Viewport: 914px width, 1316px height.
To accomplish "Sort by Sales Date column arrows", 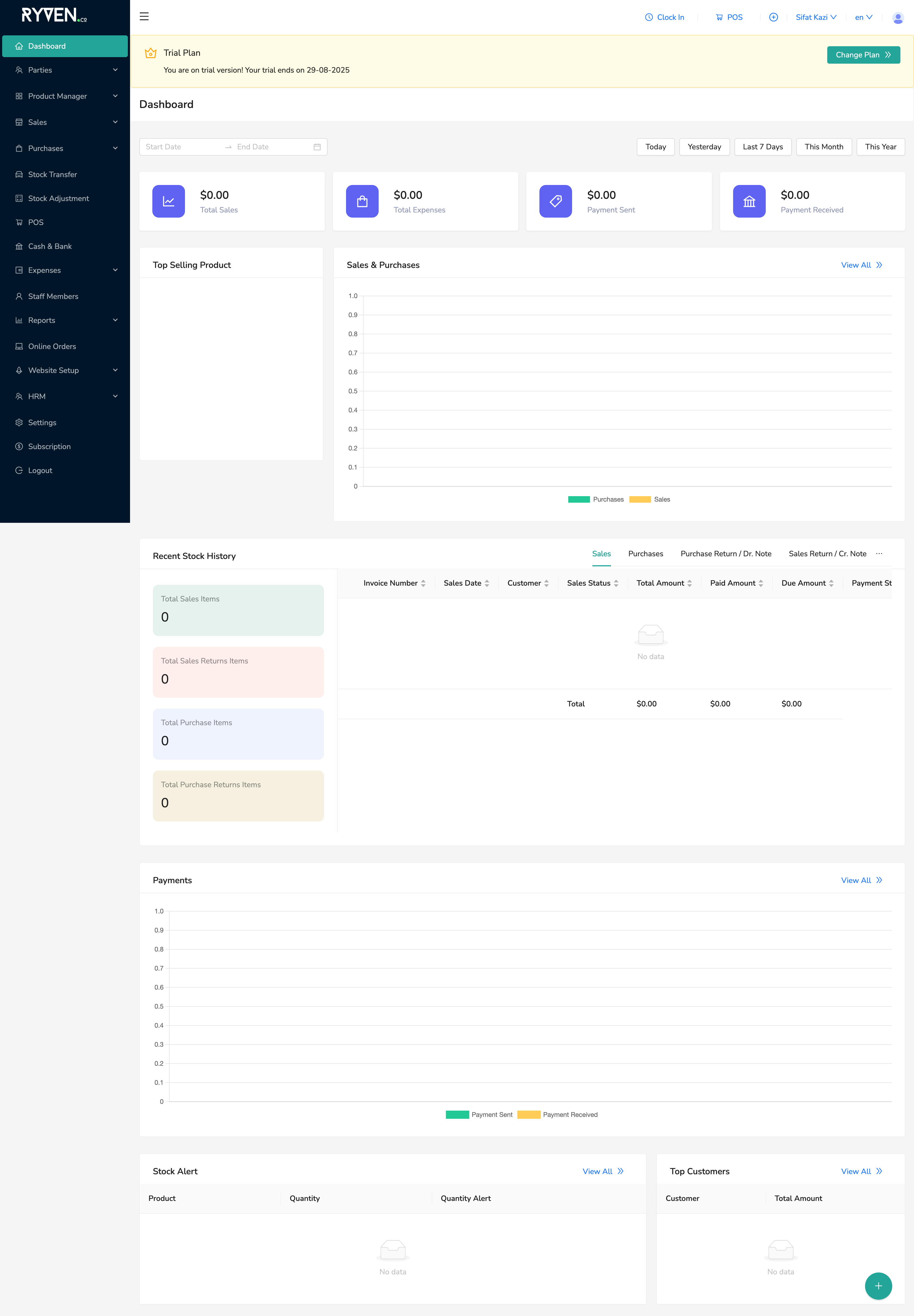I will coord(487,583).
